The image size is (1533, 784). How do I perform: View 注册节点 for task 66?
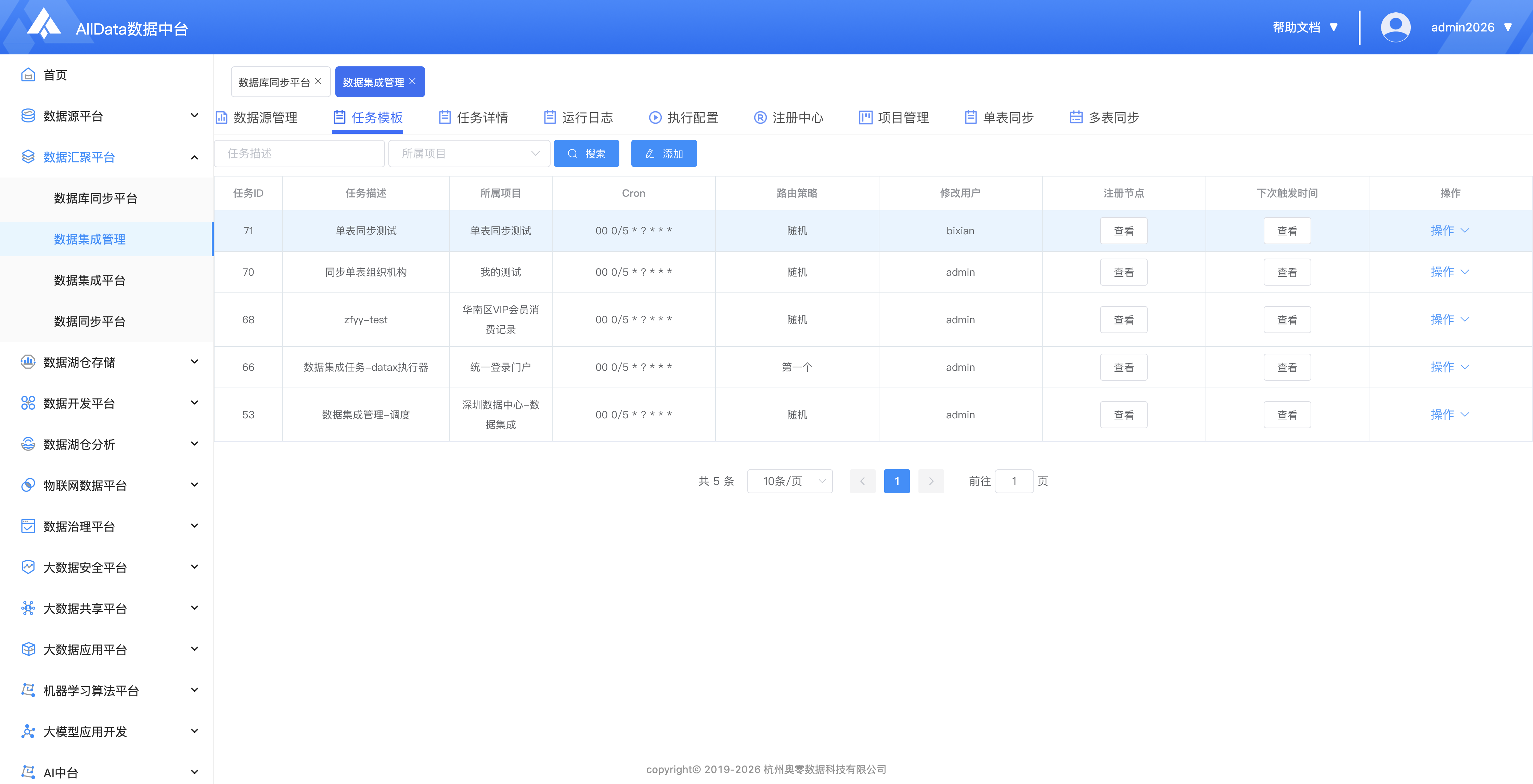click(1123, 368)
